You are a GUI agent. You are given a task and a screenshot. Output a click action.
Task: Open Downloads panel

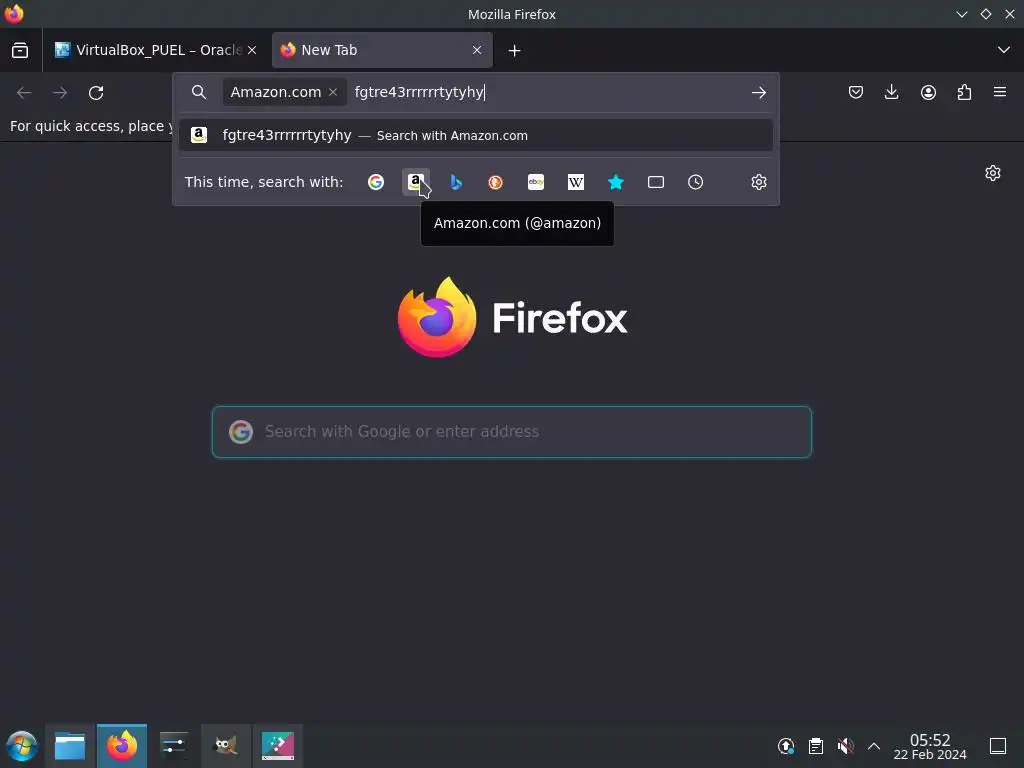[891, 92]
